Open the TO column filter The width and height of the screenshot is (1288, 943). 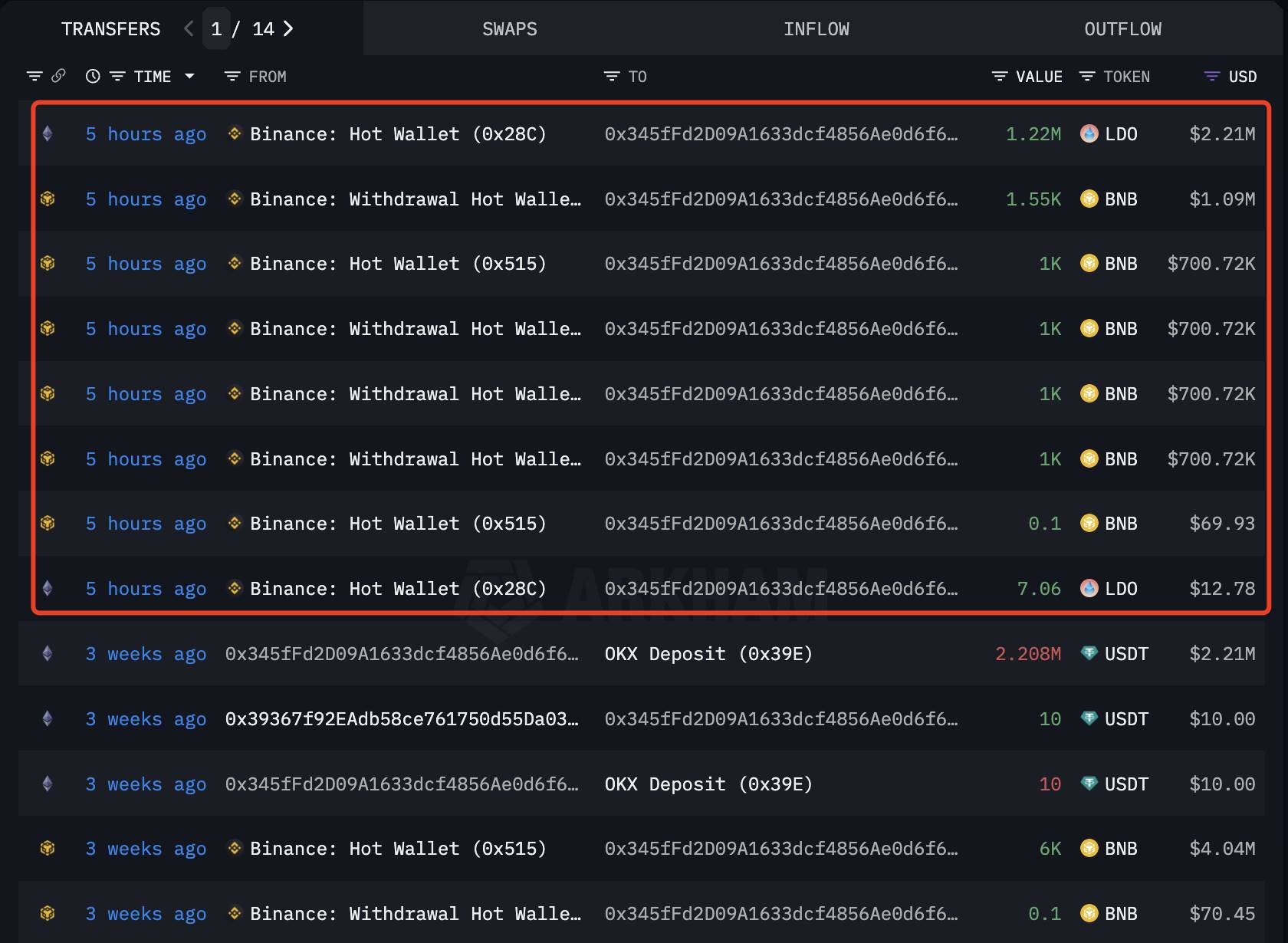tap(612, 77)
